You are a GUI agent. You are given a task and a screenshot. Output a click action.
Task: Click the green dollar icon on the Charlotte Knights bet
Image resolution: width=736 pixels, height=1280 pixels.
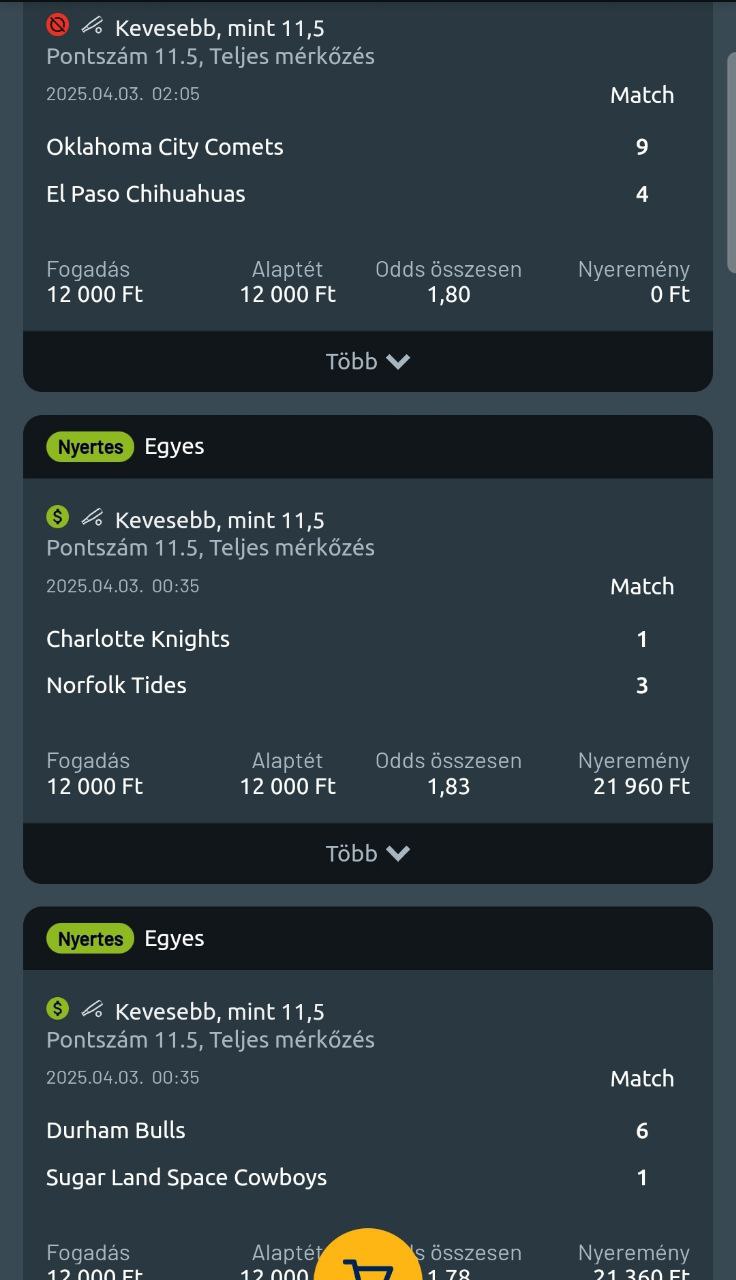click(x=58, y=517)
